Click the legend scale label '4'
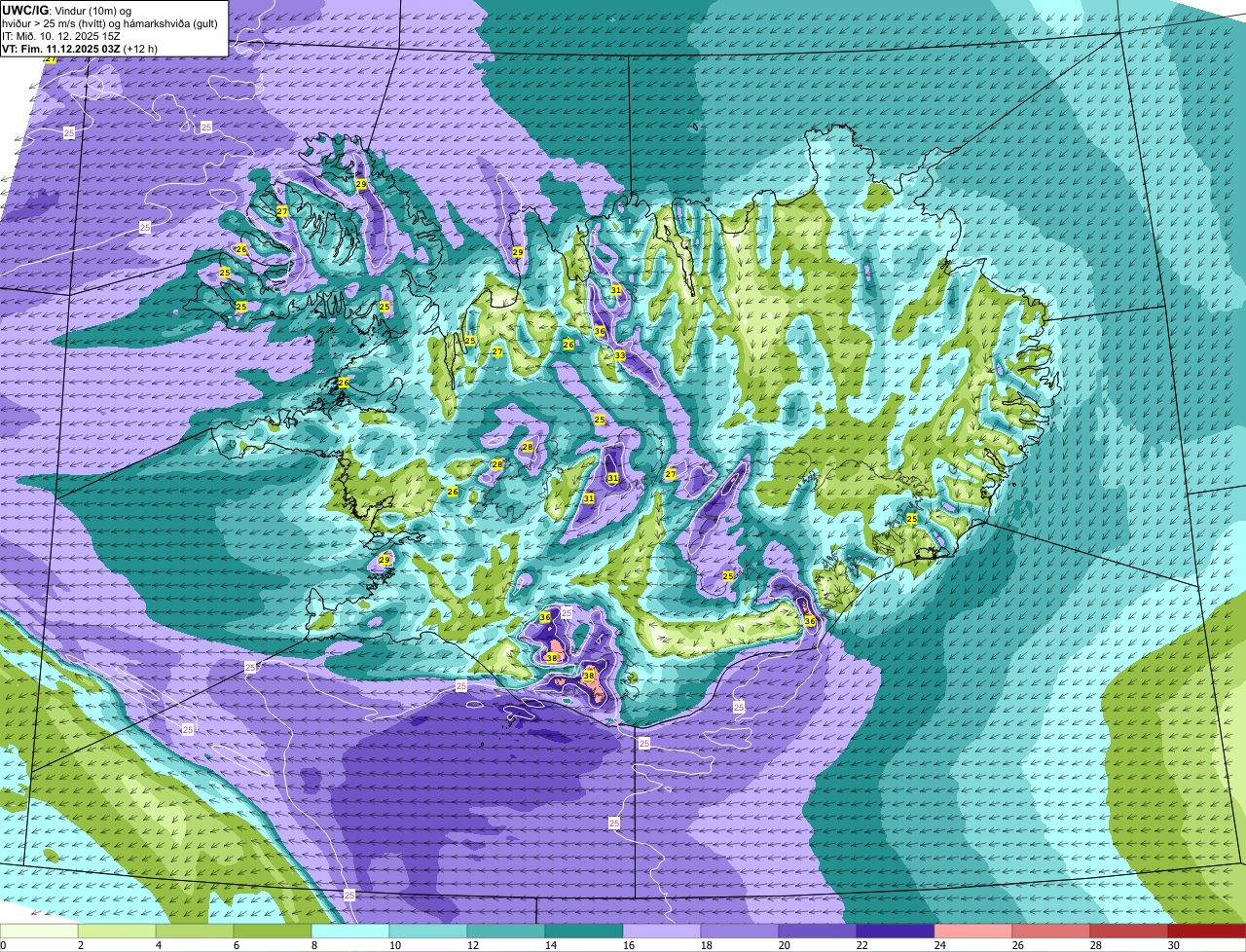Viewport: 1246px width, 952px height. point(159,945)
